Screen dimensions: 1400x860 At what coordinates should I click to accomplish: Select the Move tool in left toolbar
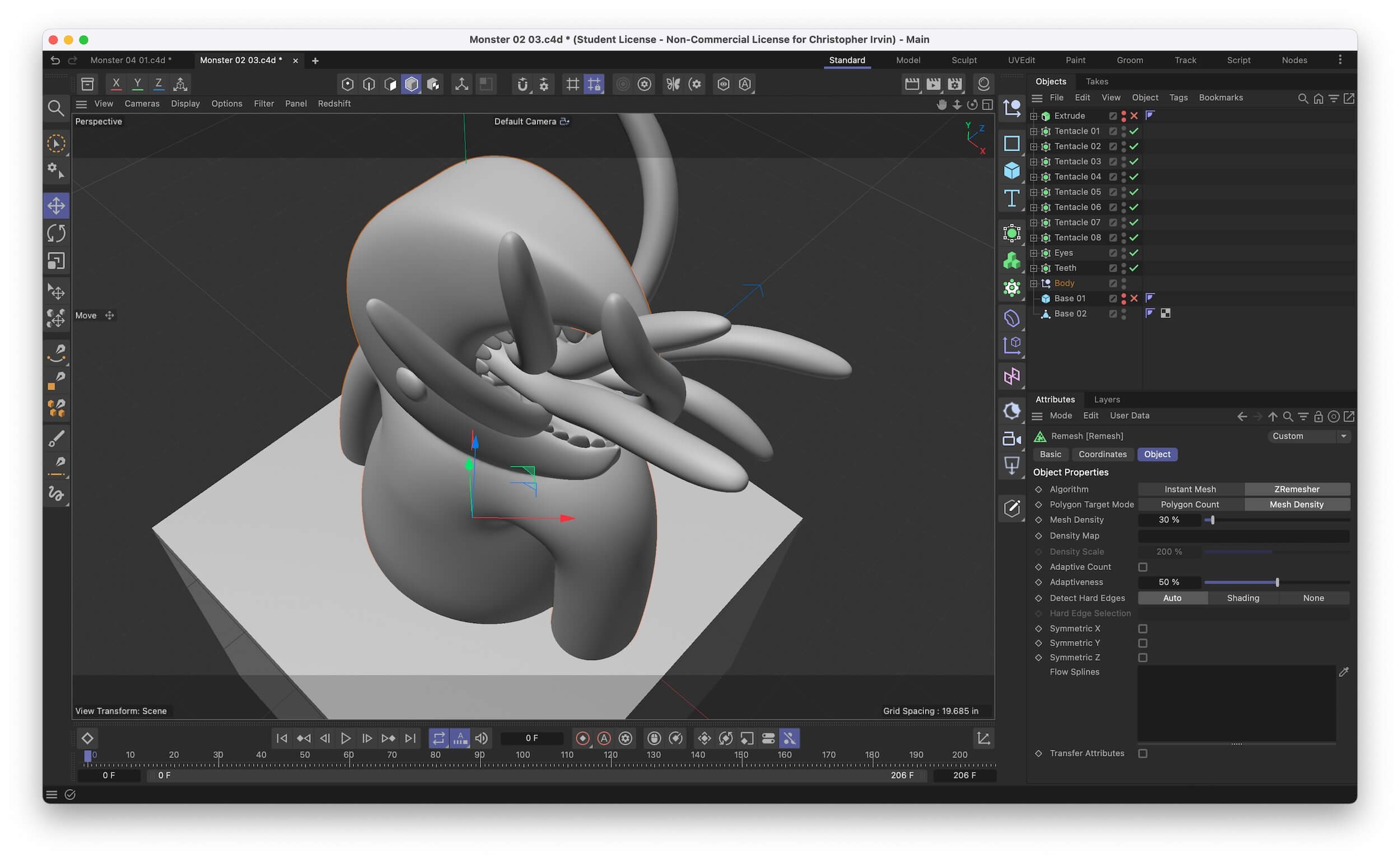56,205
